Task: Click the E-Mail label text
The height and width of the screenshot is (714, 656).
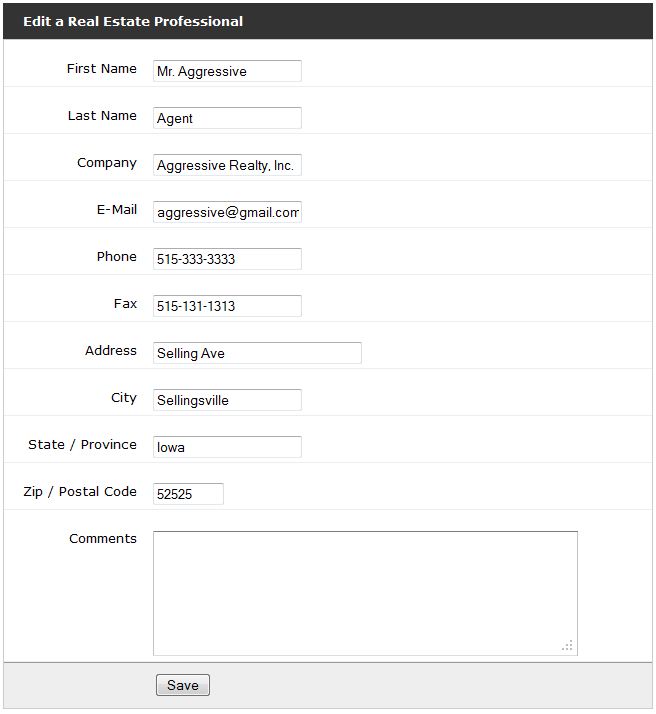Action: [x=117, y=209]
